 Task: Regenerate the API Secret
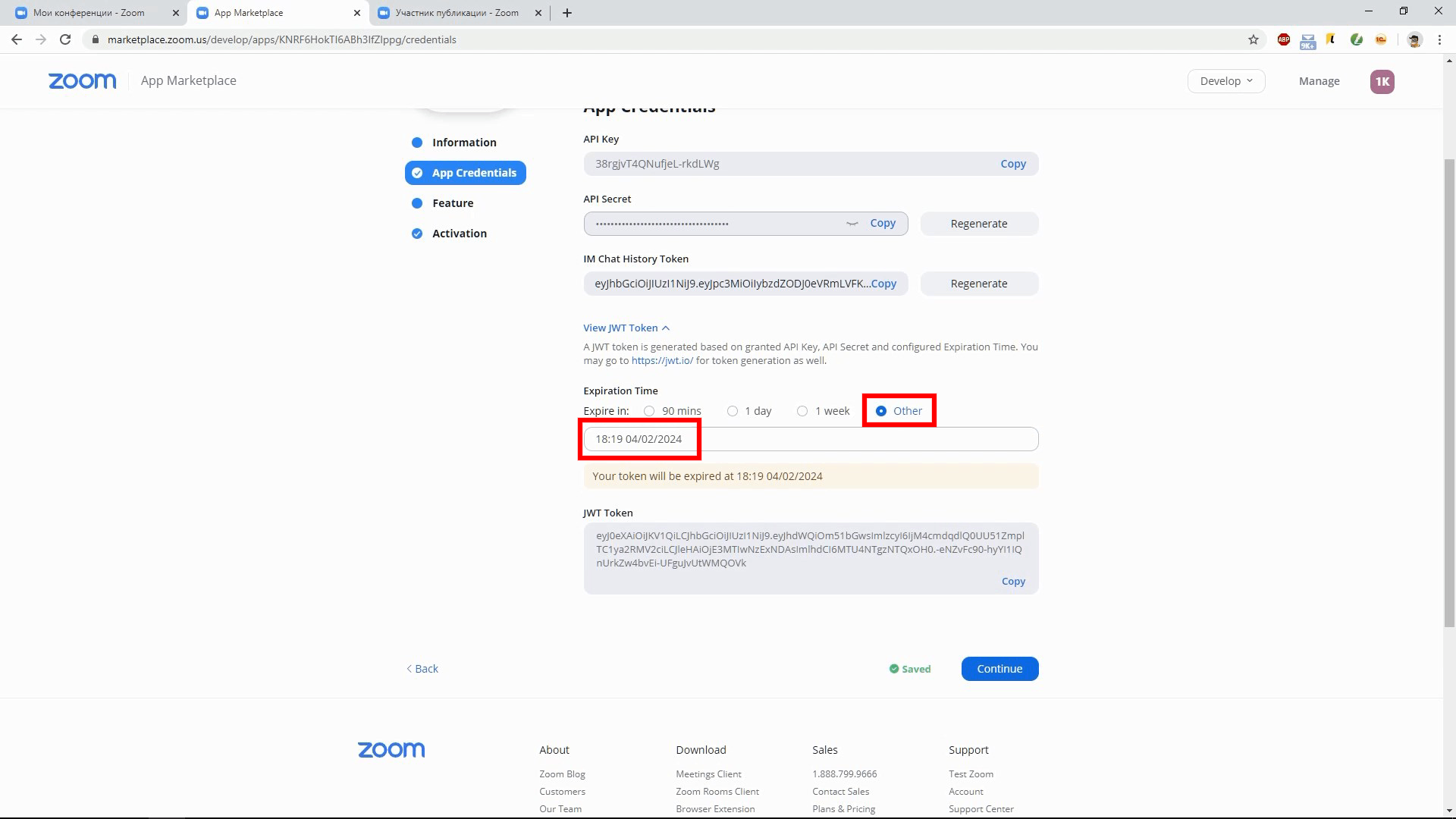(x=979, y=224)
